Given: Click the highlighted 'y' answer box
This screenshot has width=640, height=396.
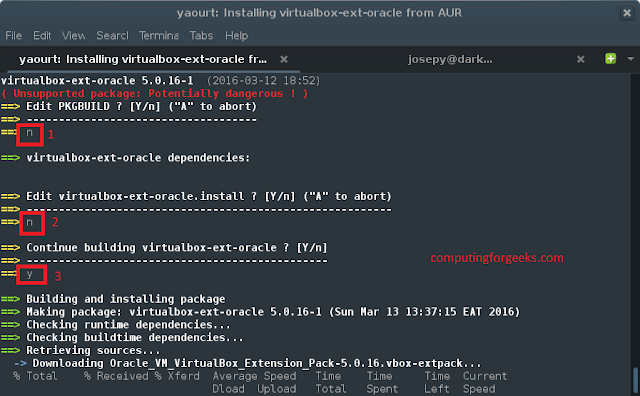Looking at the screenshot, I should click(x=32, y=275).
